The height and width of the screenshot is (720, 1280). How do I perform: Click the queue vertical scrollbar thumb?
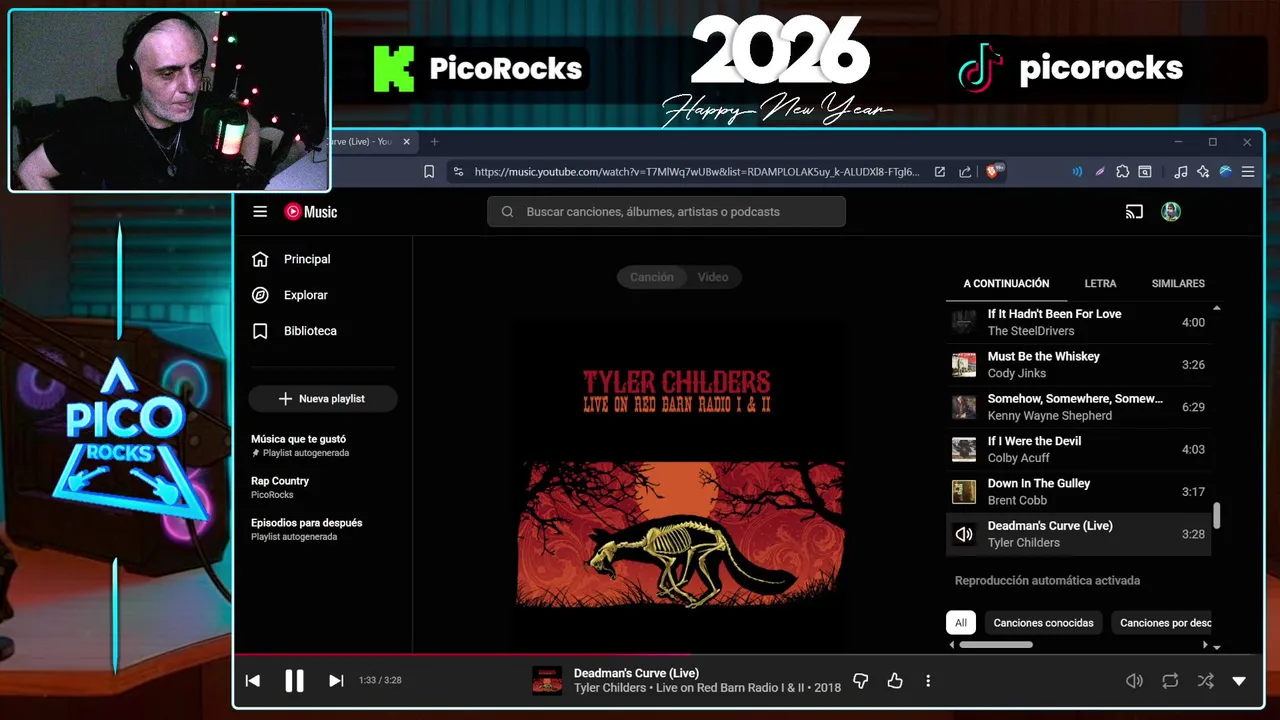tap(1217, 516)
